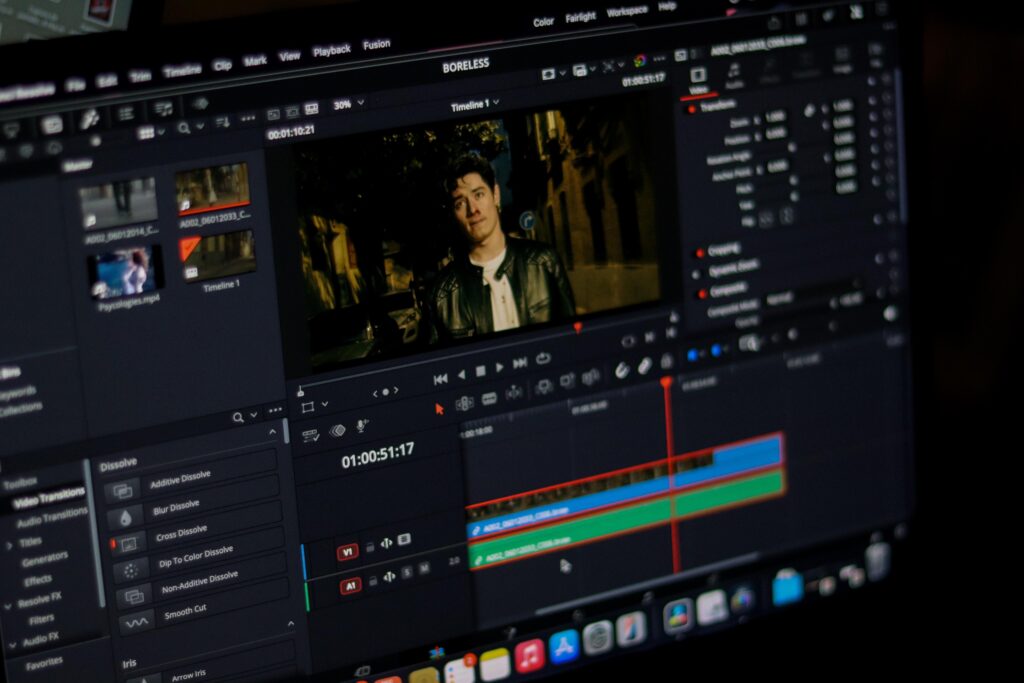Open the Fusion menu in menu bar

[x=376, y=45]
